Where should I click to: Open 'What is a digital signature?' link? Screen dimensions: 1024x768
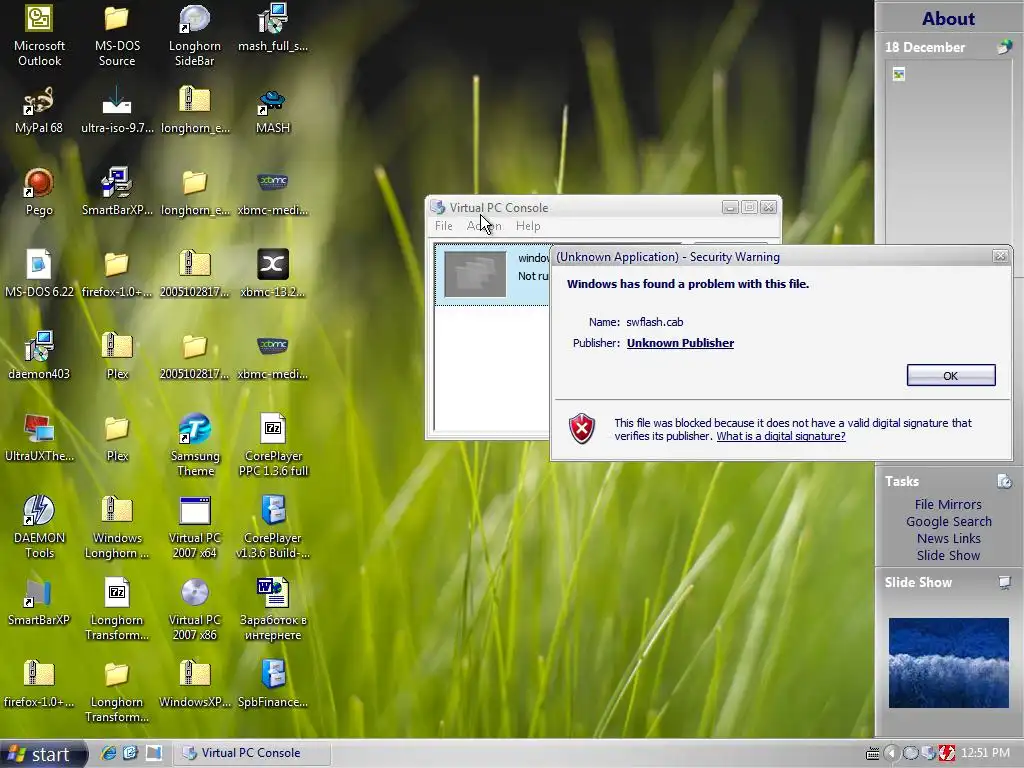pos(780,436)
